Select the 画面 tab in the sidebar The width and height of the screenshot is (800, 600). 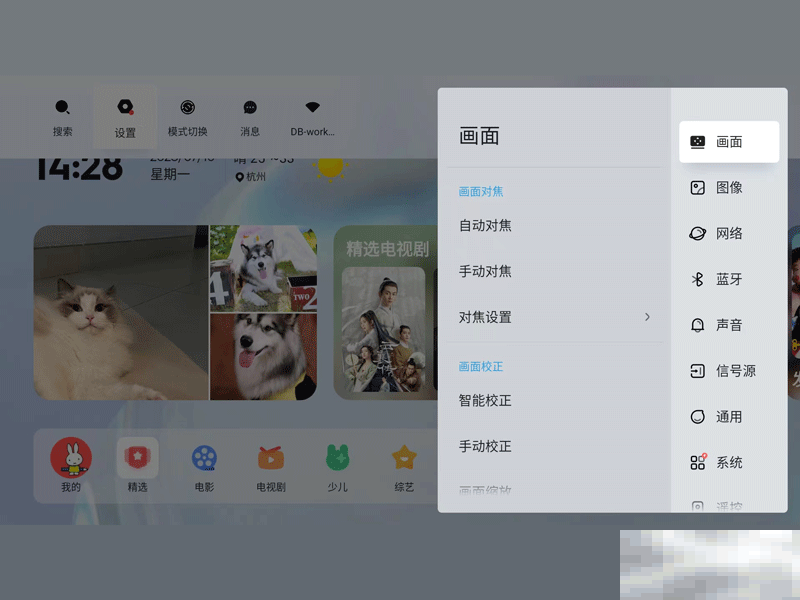click(729, 140)
